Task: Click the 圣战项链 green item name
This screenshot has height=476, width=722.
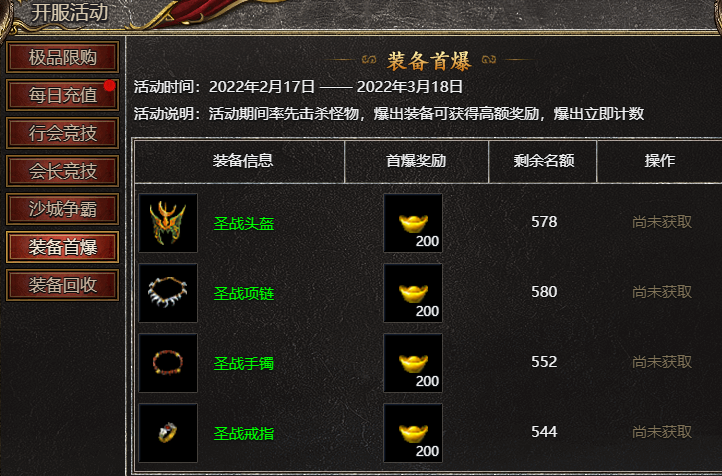Action: pyautogui.click(x=244, y=293)
